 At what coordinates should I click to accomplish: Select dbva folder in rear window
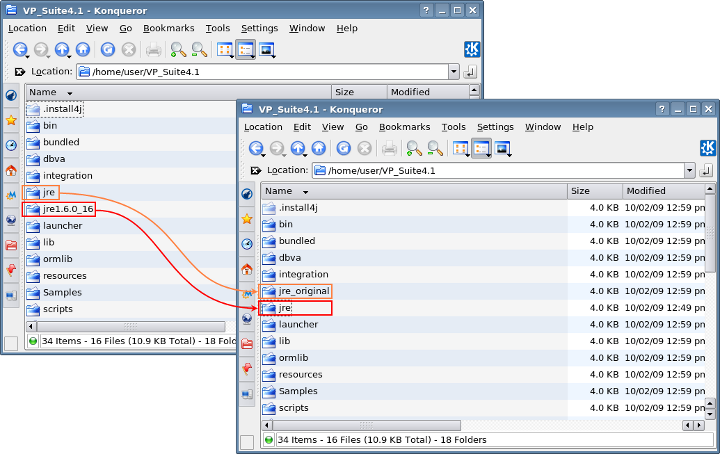[x=46, y=159]
